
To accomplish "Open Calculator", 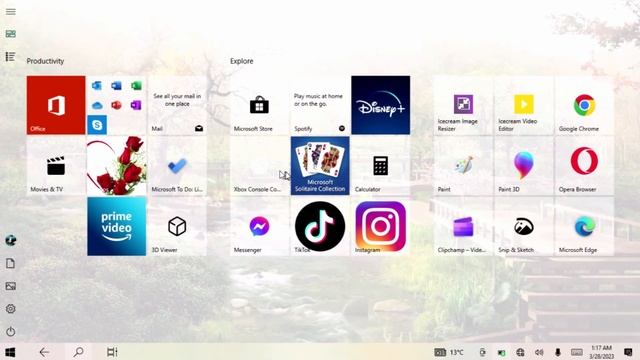I will point(380,166).
